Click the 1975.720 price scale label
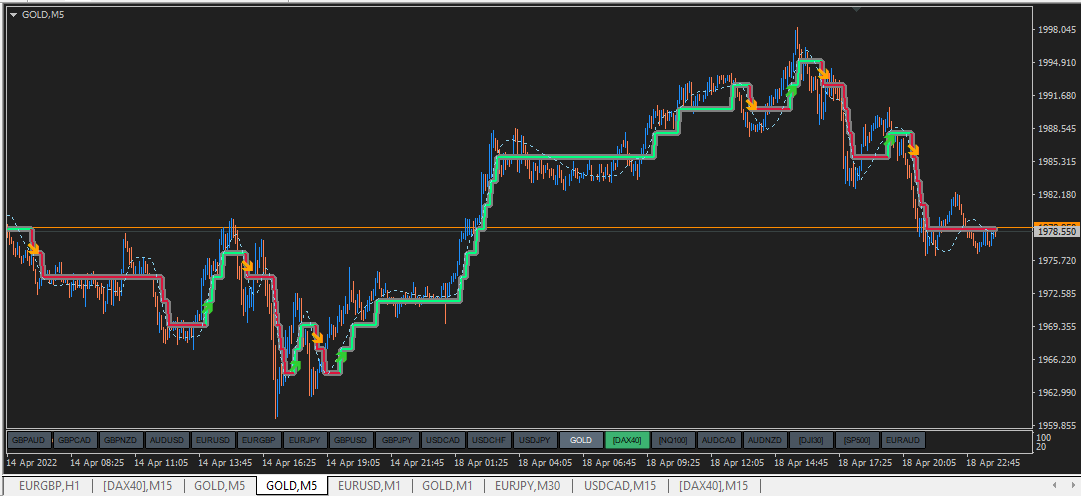The width and height of the screenshot is (1081, 497). [1055, 261]
